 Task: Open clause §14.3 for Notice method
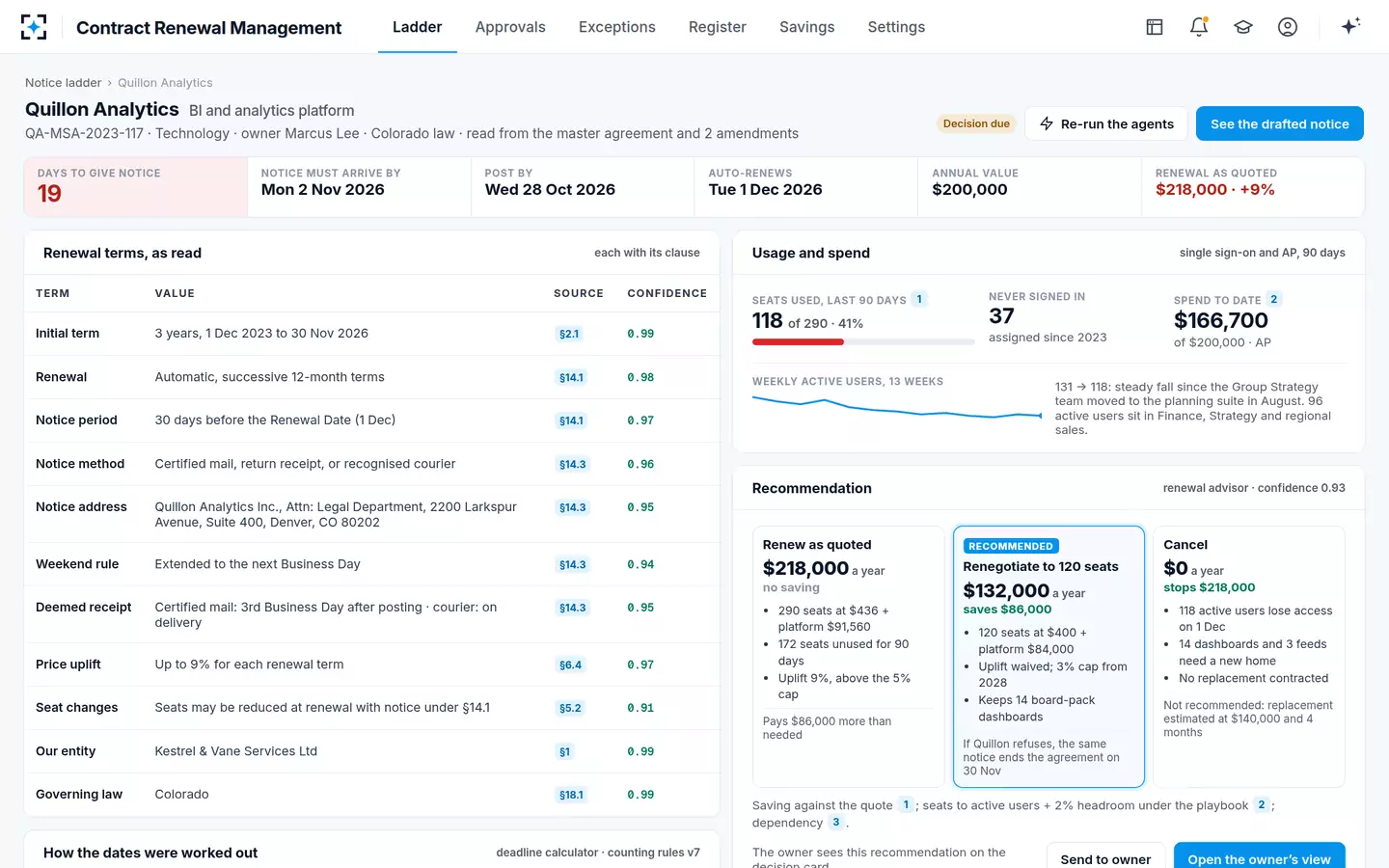pyautogui.click(x=572, y=464)
